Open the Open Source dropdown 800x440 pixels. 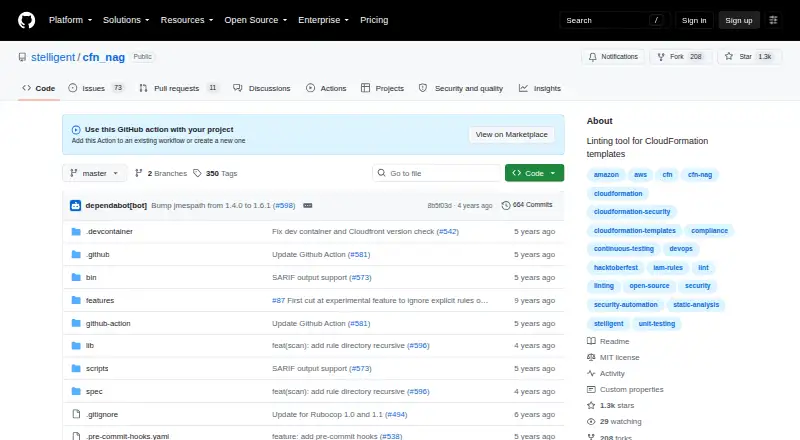[x=256, y=20]
